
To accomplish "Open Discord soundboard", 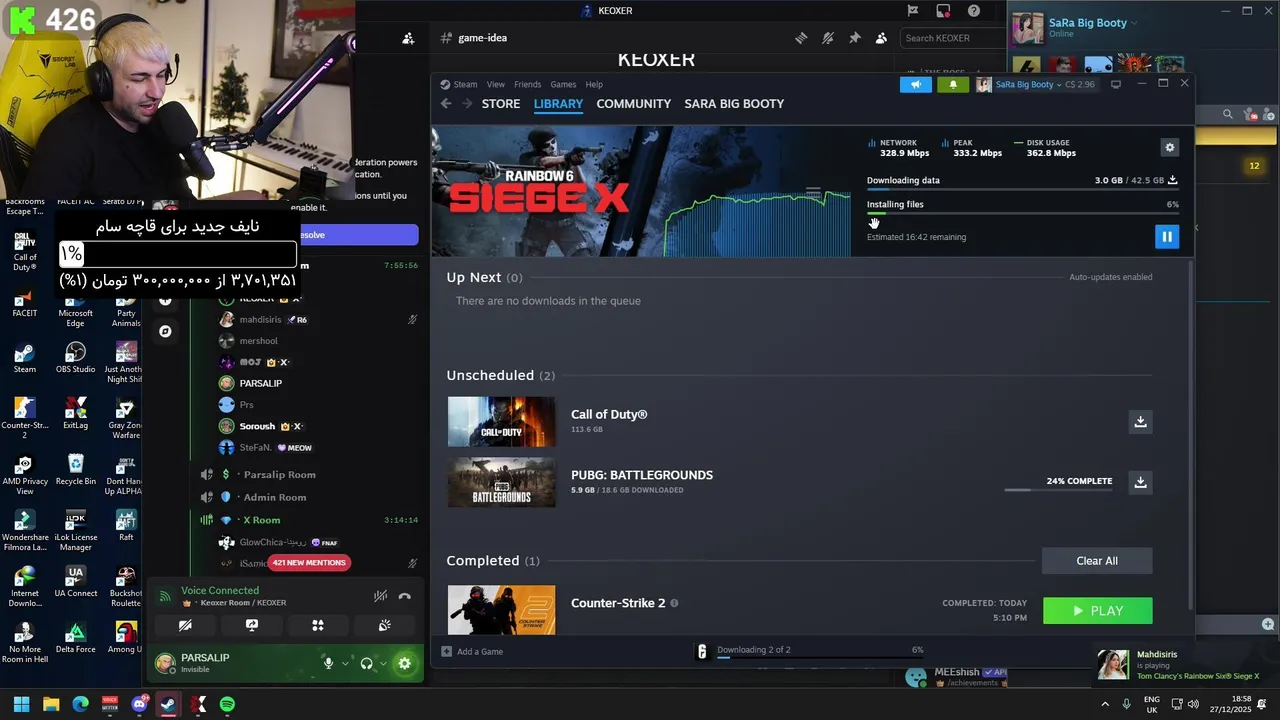I will coord(385,625).
